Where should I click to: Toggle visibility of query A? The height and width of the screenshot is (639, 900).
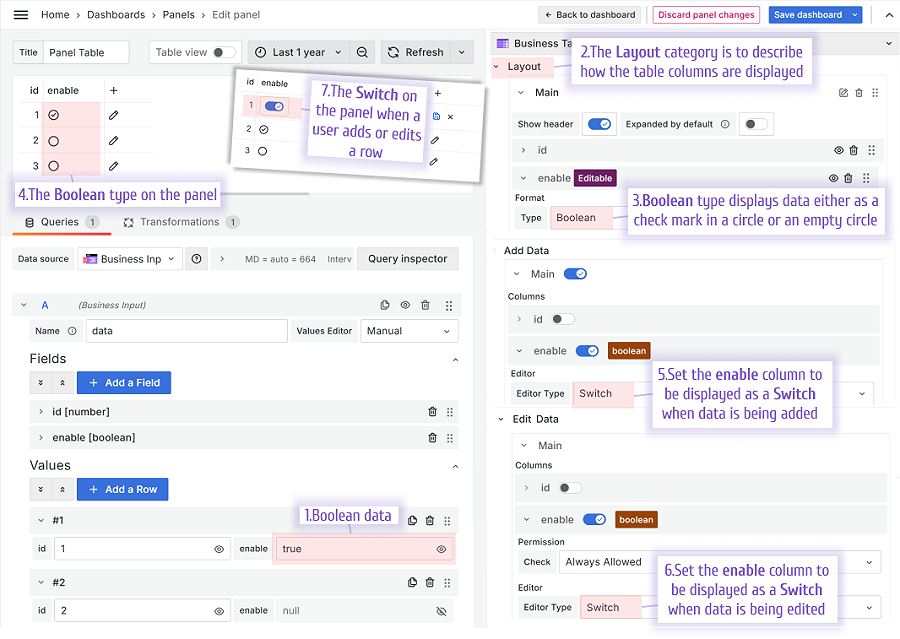click(x=405, y=305)
